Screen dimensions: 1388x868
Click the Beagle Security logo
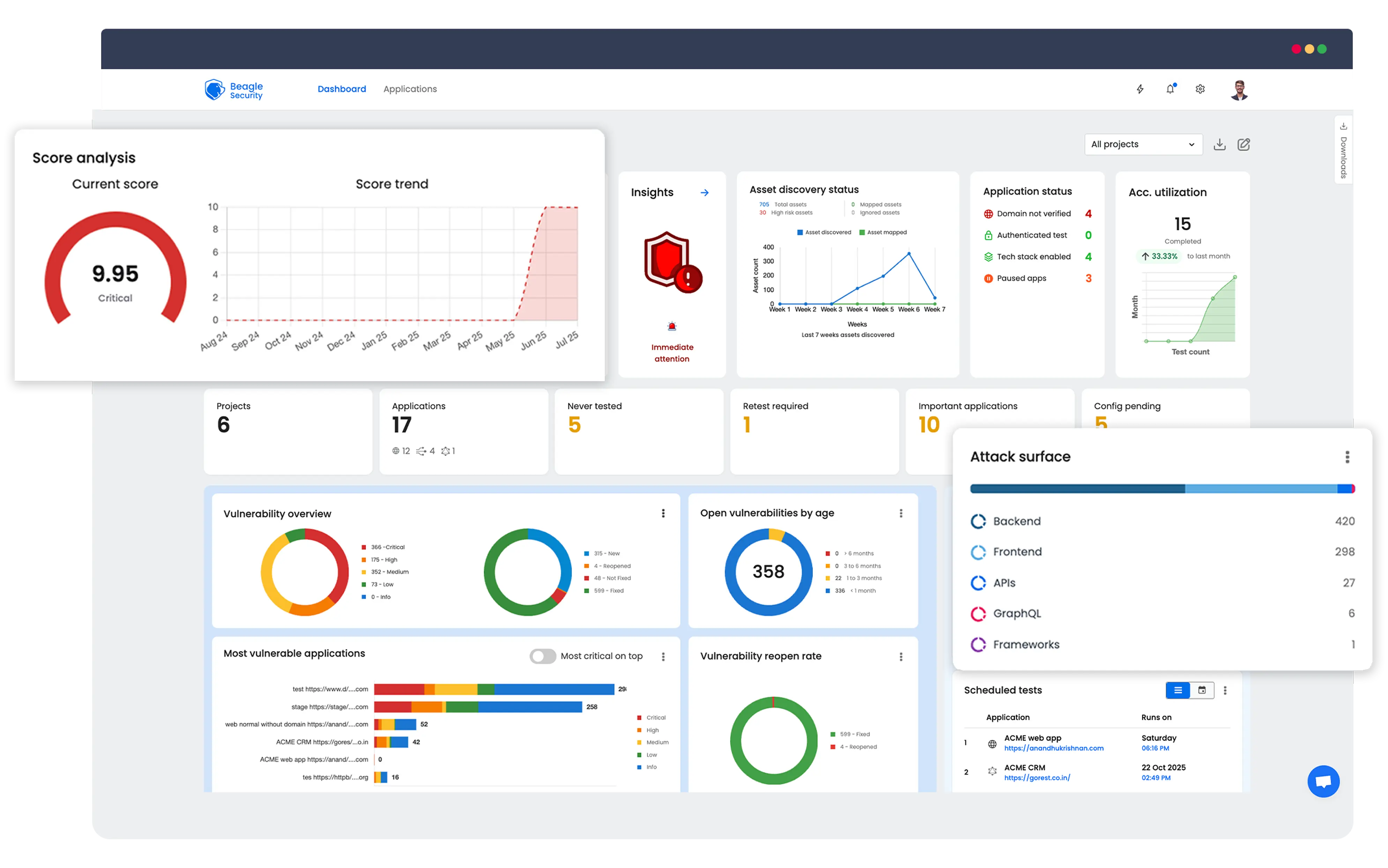(234, 89)
